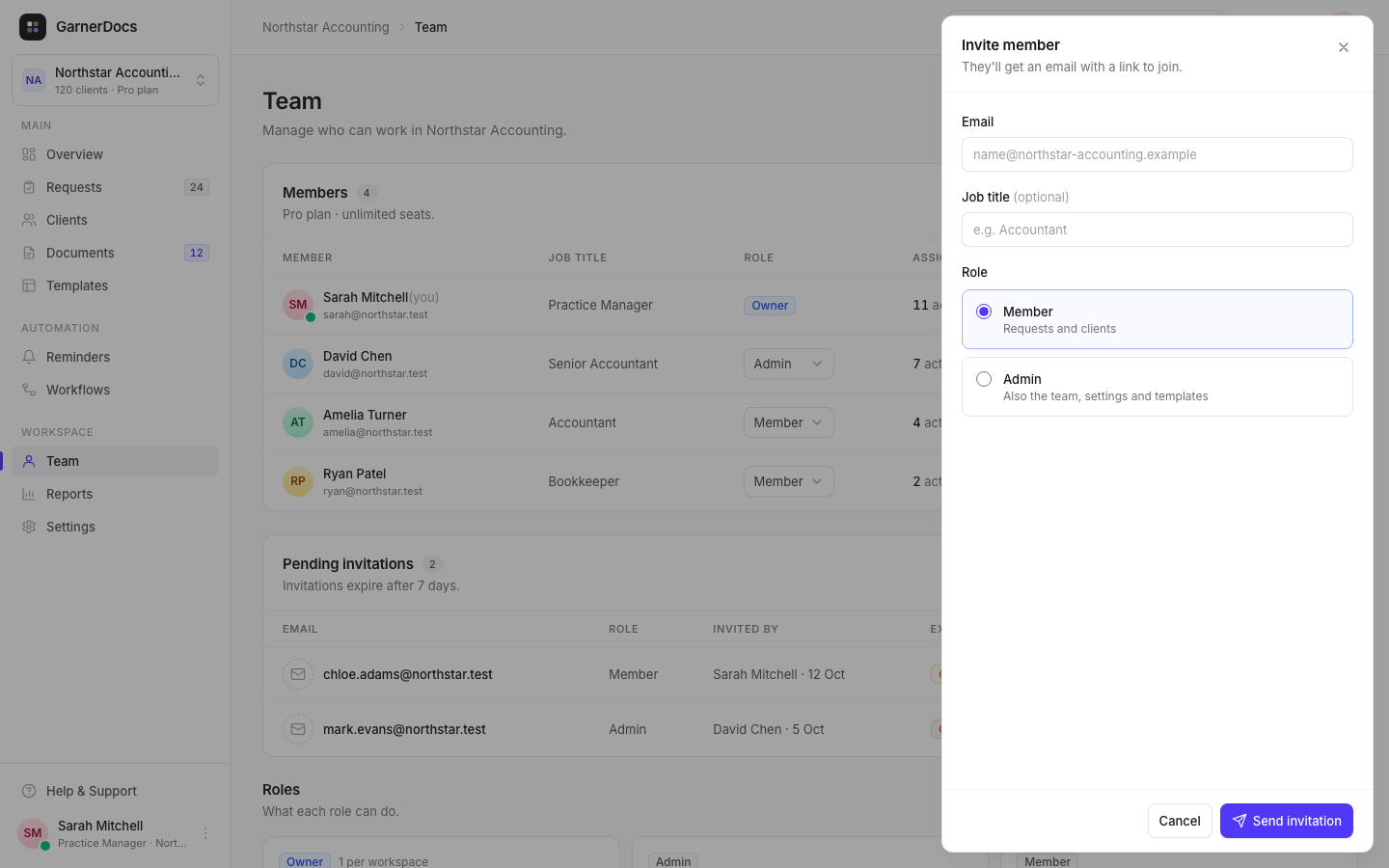This screenshot has height=868, width=1389.
Task: Click the Cancel button
Action: pyautogui.click(x=1179, y=821)
